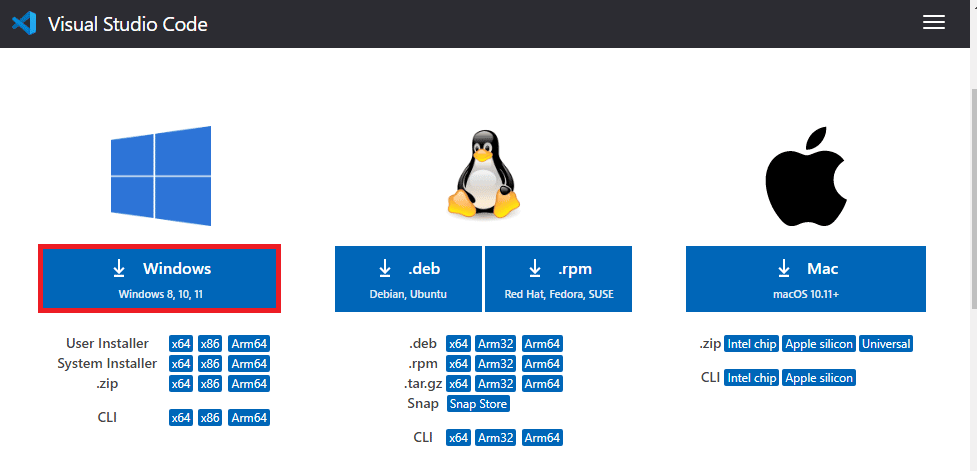Get the Windows .zip Arm64 build
The height and width of the screenshot is (471, 977).
pyautogui.click(x=249, y=384)
